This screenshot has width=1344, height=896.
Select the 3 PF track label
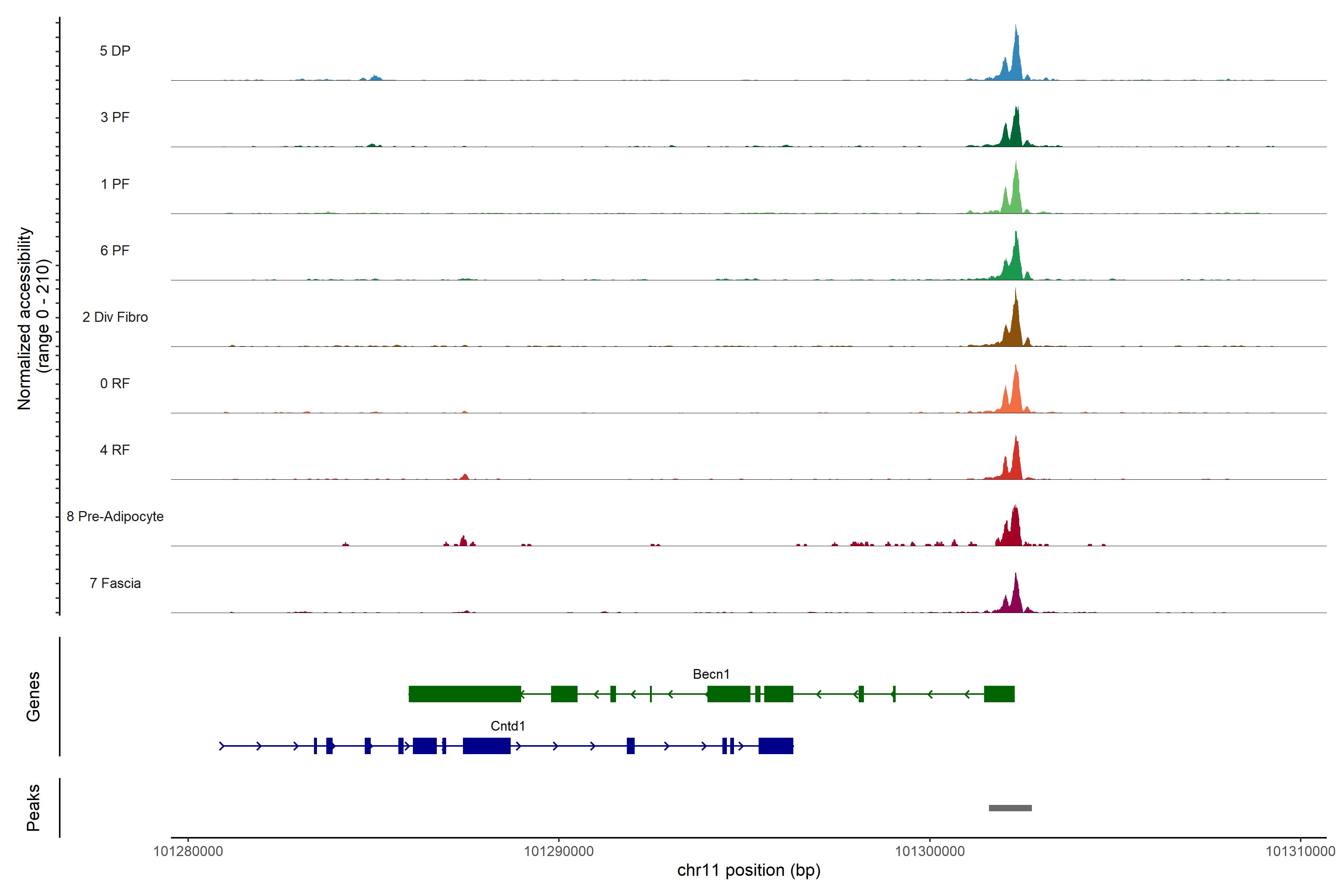[115, 117]
